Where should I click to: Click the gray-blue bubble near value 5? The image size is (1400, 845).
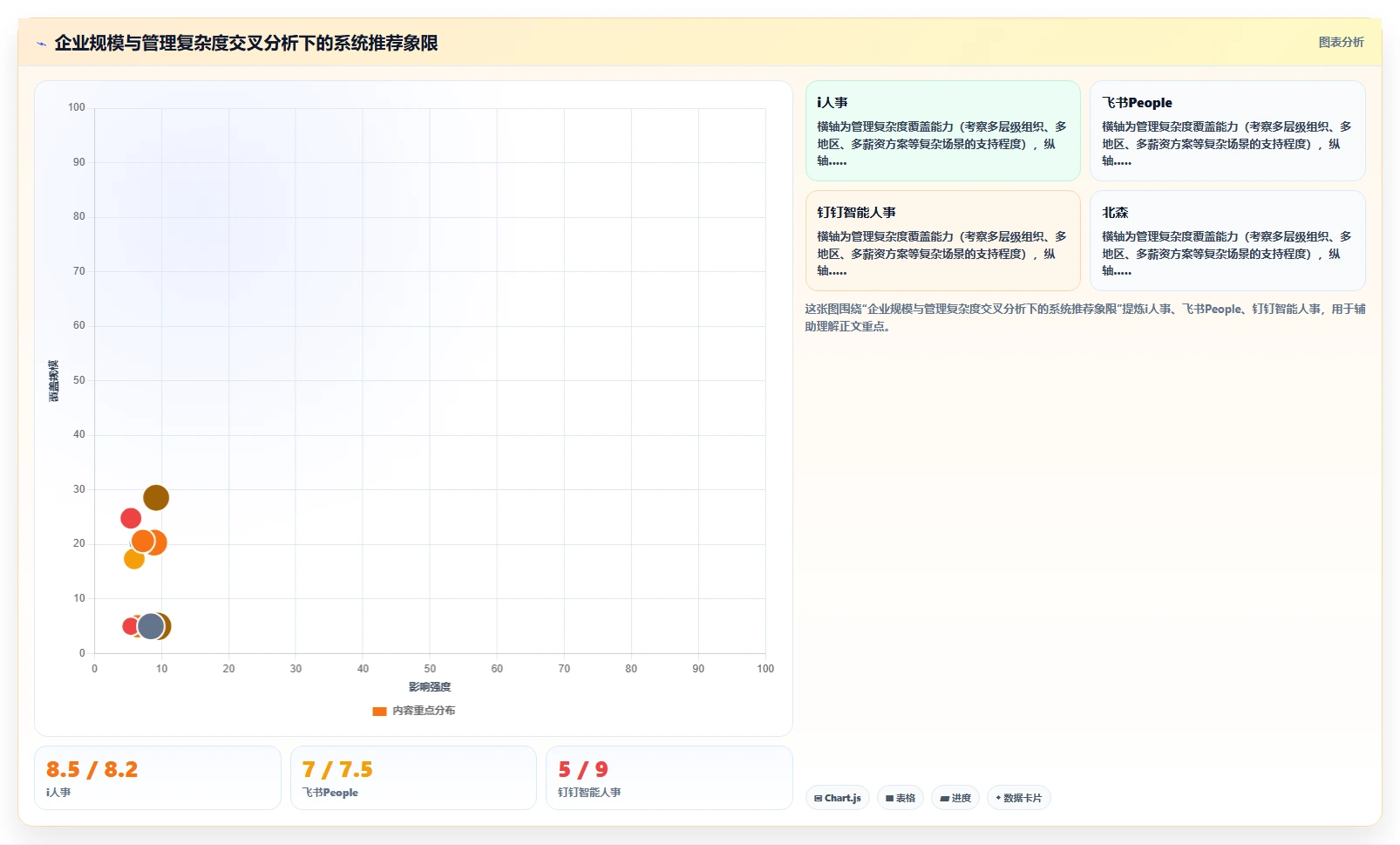point(151,626)
